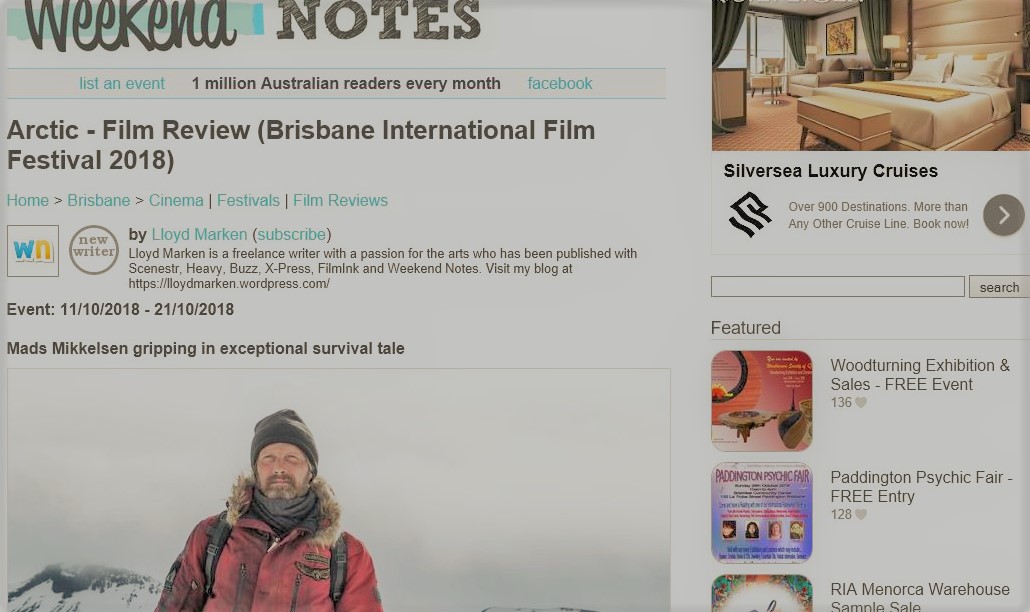Click the search button
1030x612 pixels.
pyautogui.click(x=999, y=287)
